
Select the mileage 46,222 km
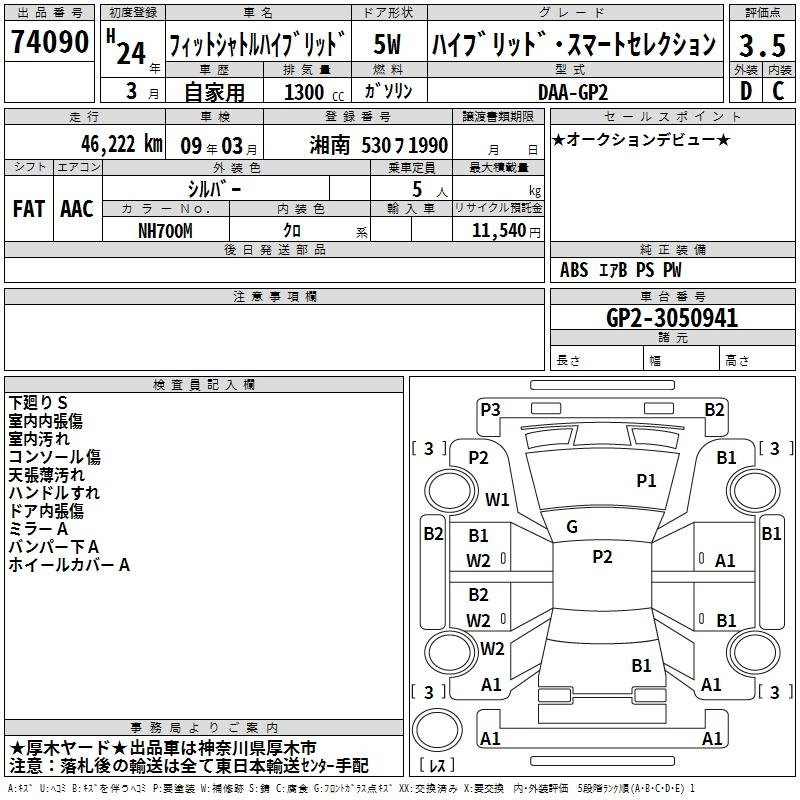click(122, 144)
